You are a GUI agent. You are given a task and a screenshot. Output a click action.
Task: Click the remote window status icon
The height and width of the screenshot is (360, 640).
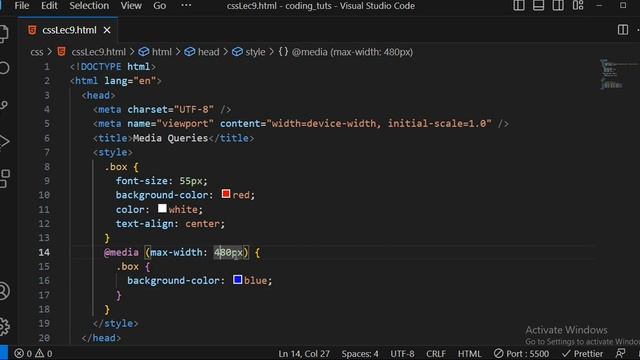4,353
